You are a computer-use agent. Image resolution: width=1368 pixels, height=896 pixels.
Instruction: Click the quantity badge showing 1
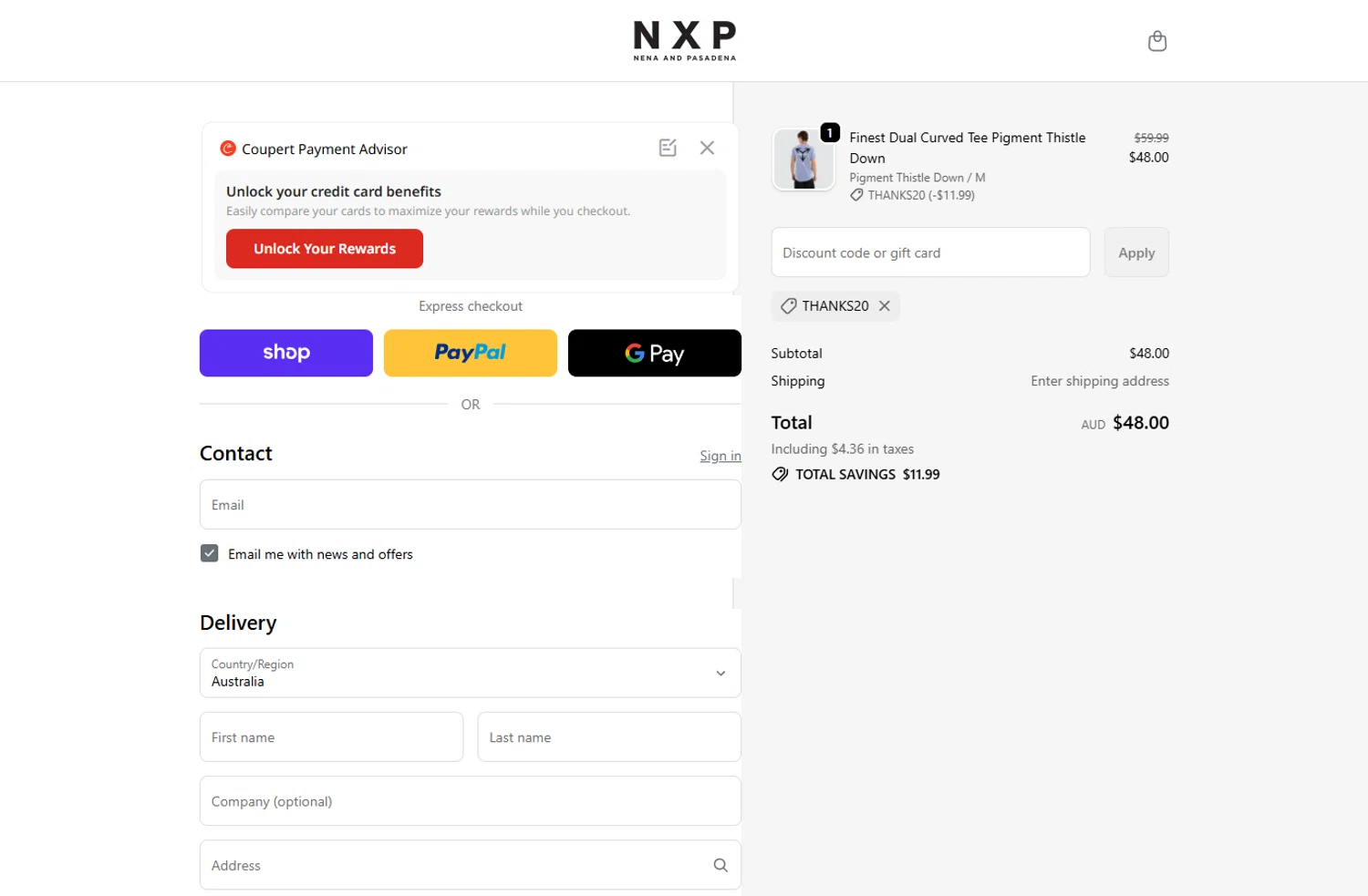pos(830,133)
